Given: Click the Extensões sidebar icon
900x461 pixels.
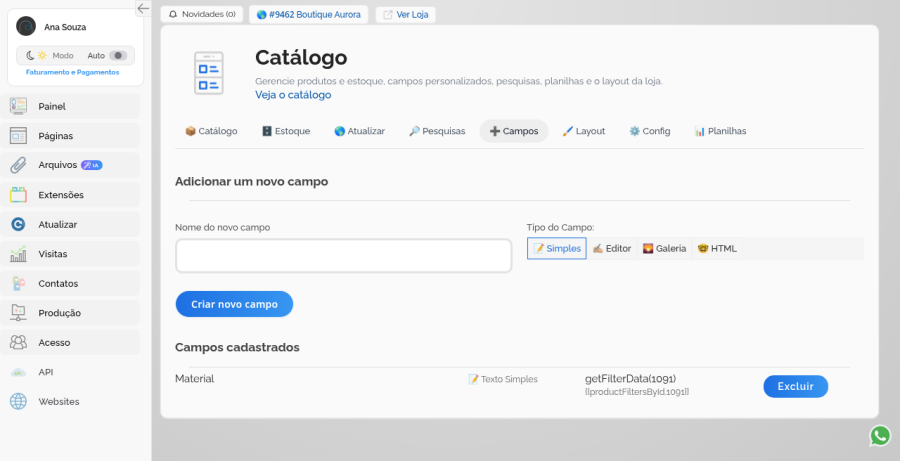Looking at the screenshot, I should (18, 195).
